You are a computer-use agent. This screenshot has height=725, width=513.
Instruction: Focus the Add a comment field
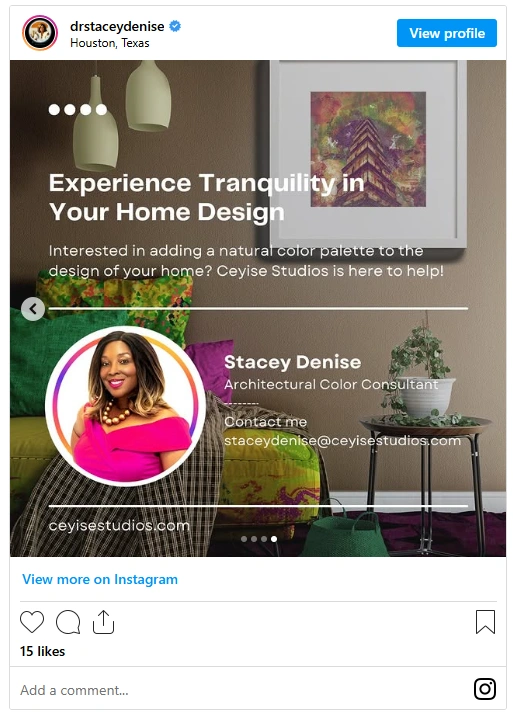(x=241, y=690)
